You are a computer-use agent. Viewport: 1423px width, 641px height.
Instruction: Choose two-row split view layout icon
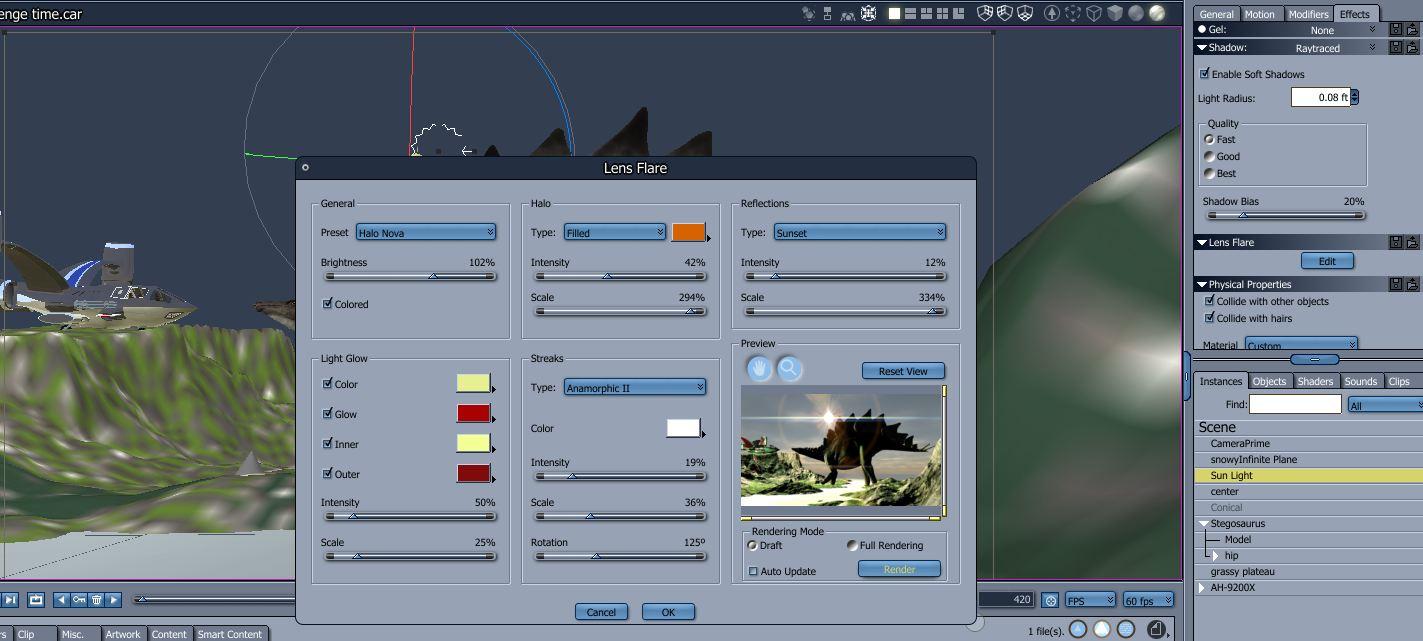pyautogui.click(x=910, y=13)
